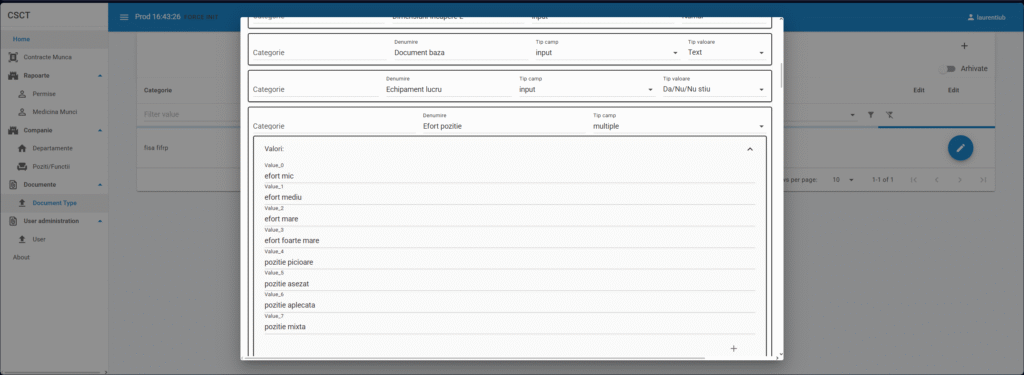Click Value_4 field pozitie picioare

[x=509, y=262]
